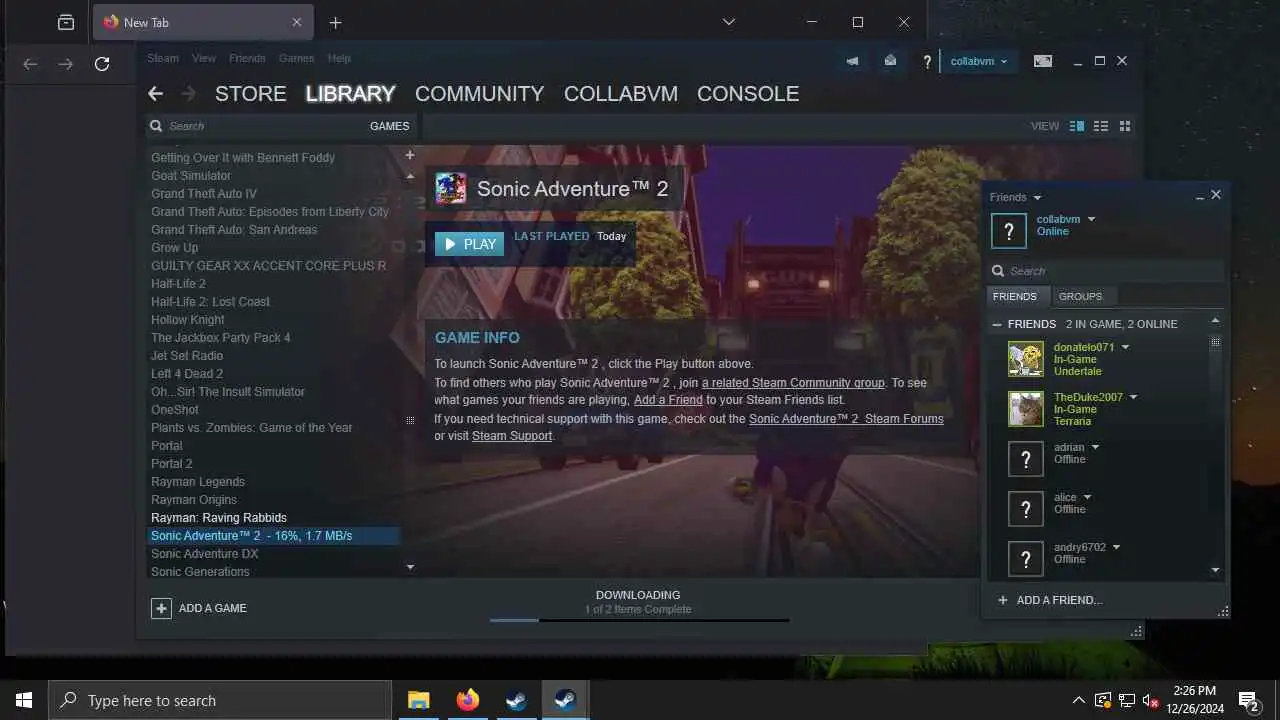Click the Add a Game plus icon
The image size is (1280, 720).
tap(161, 608)
